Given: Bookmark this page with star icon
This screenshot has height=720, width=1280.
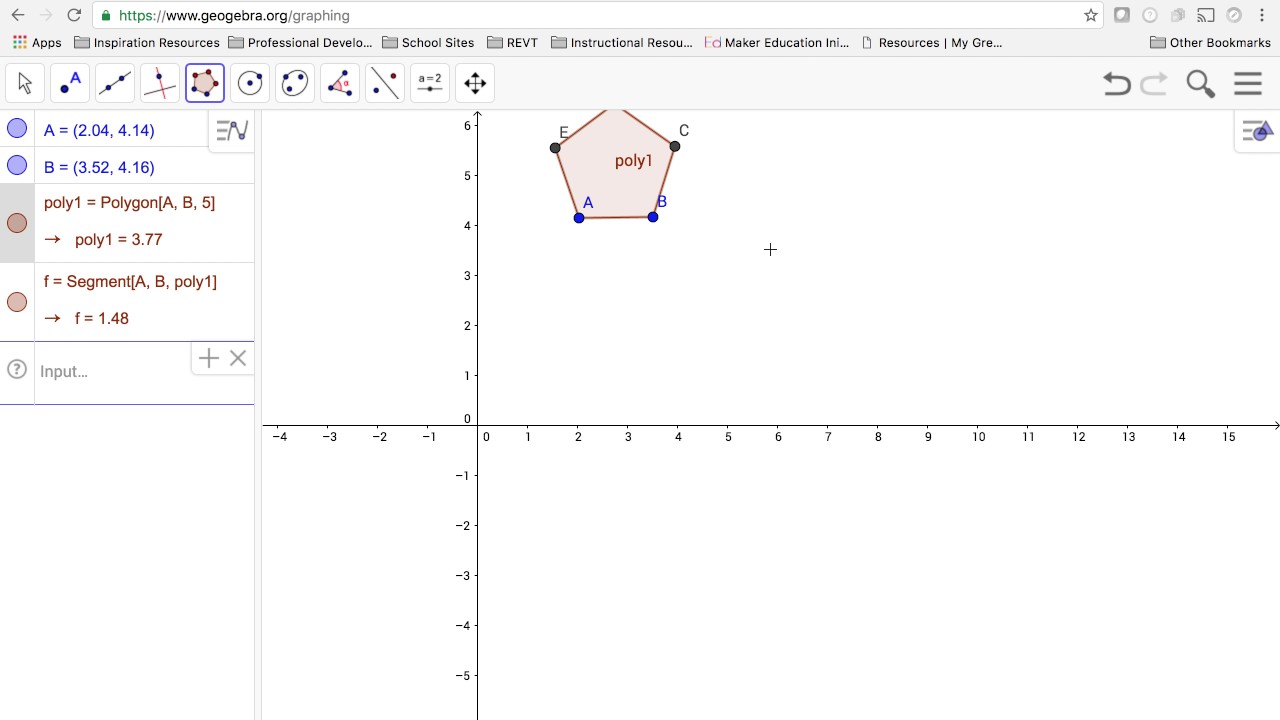Looking at the screenshot, I should pyautogui.click(x=1091, y=15).
